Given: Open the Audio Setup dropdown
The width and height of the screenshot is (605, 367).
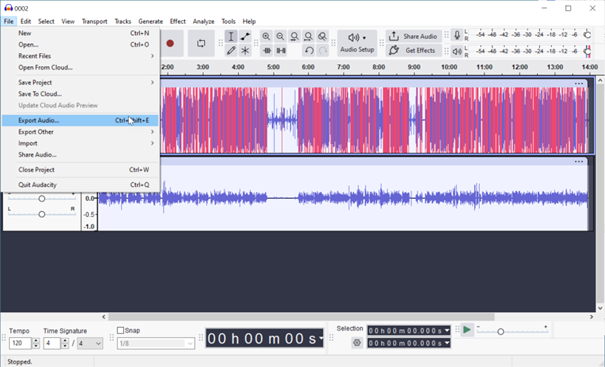Looking at the screenshot, I should [x=357, y=43].
